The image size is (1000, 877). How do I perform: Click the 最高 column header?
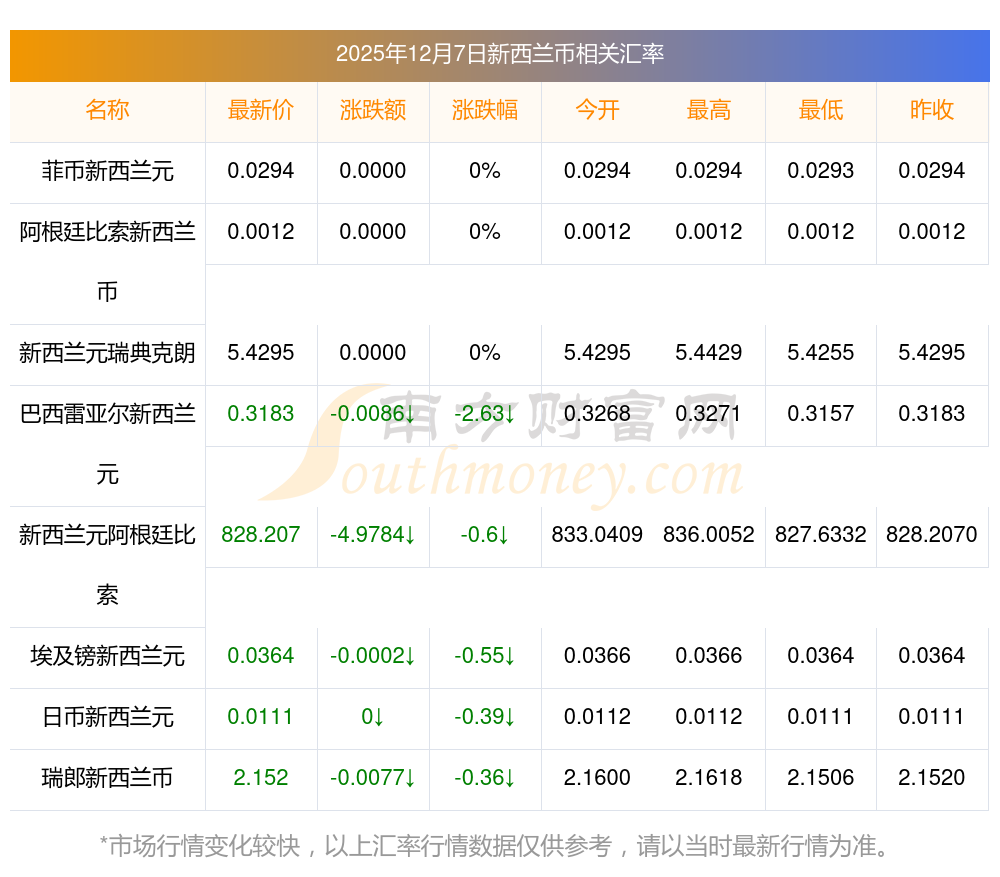709,110
